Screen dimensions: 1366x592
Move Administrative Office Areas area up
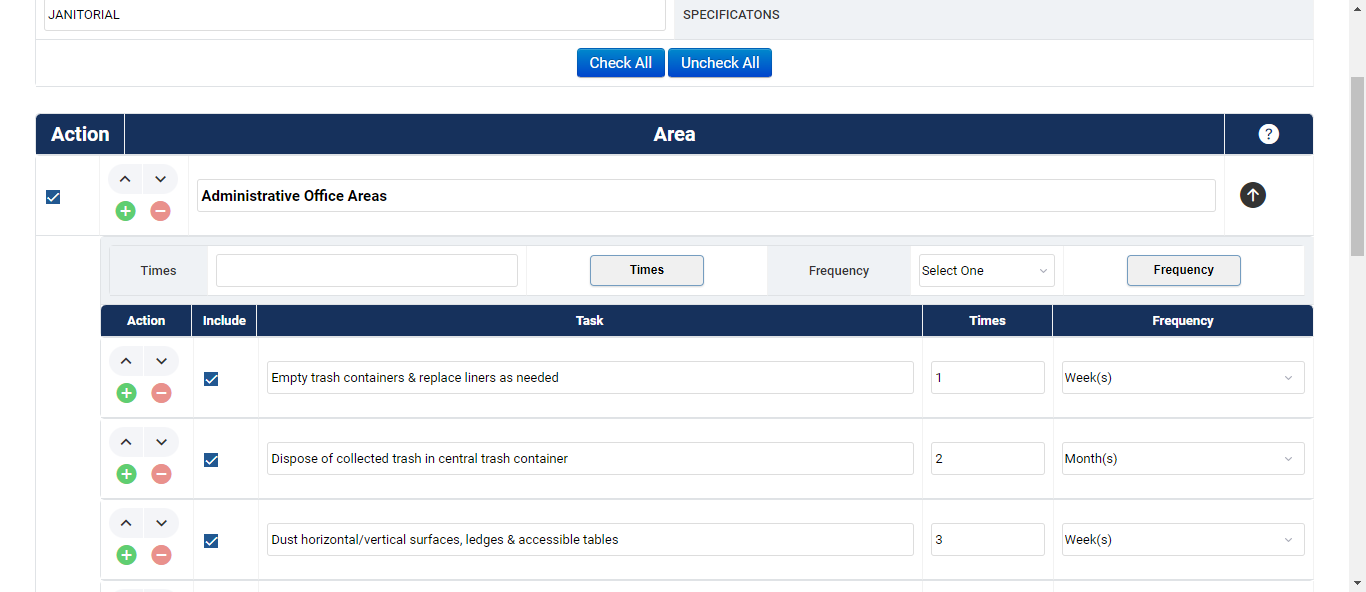125,180
